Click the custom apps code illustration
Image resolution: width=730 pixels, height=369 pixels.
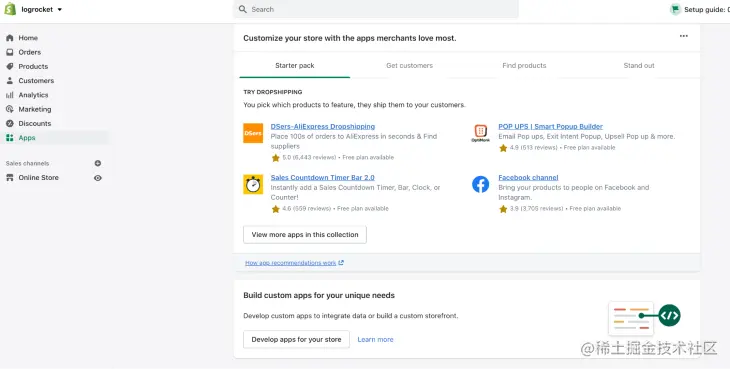pyautogui.click(x=645, y=318)
